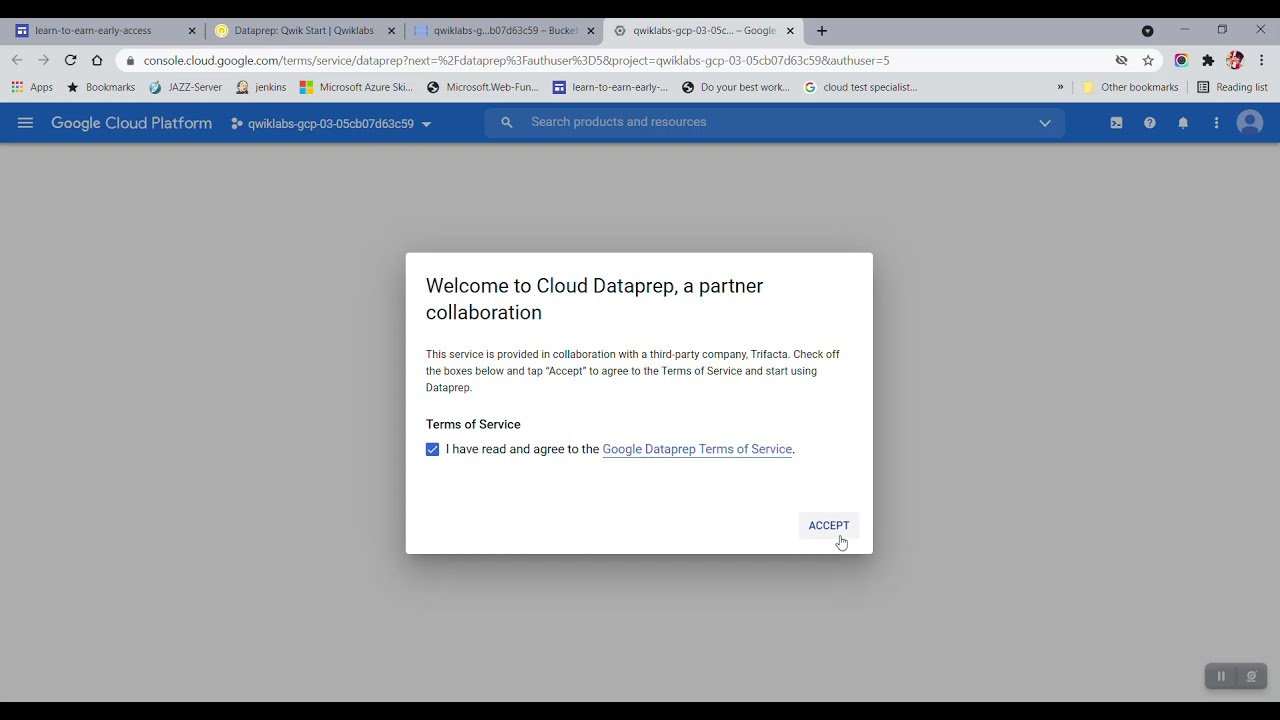This screenshot has height=720, width=1280.
Task: Open the Chrome extensions puzzle icon
Action: [1208, 60]
